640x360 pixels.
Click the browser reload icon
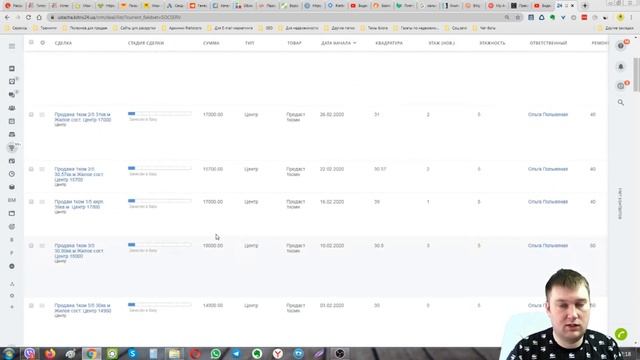pos(28,18)
